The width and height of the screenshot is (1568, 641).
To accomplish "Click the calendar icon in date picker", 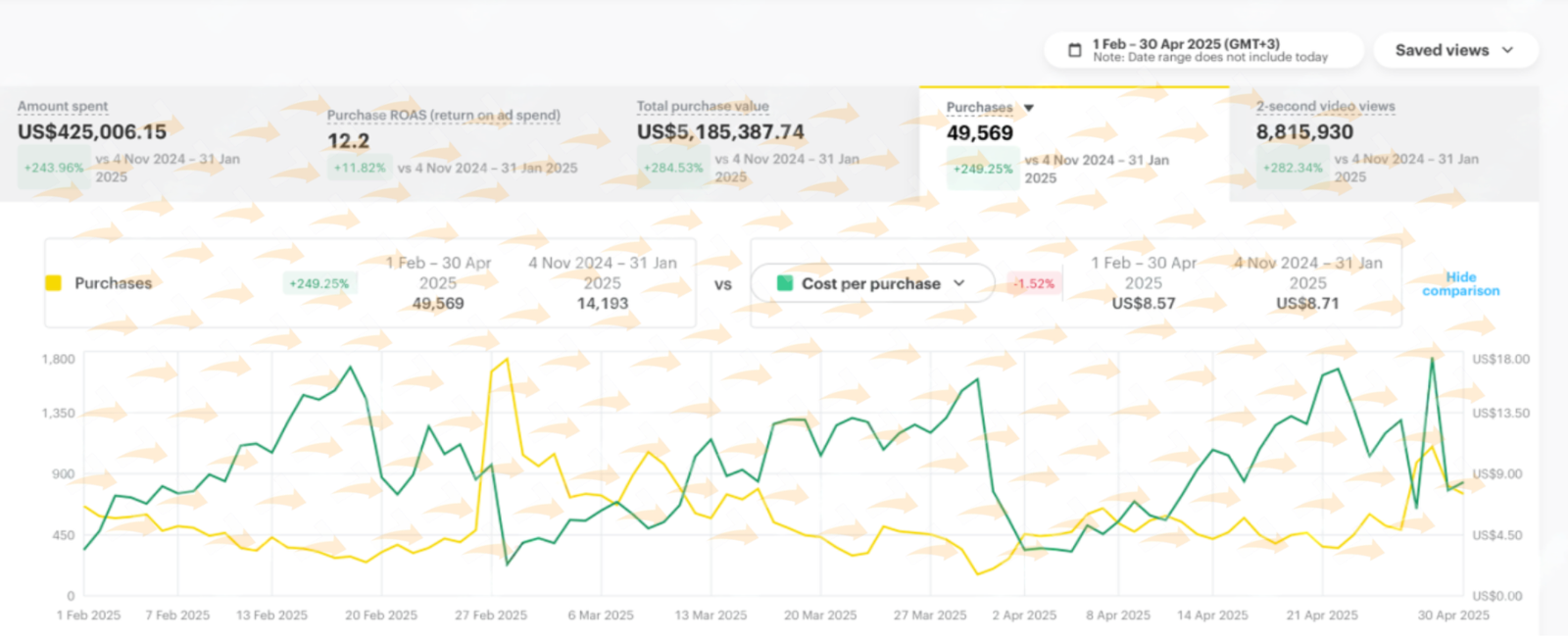I will click(x=1074, y=50).
